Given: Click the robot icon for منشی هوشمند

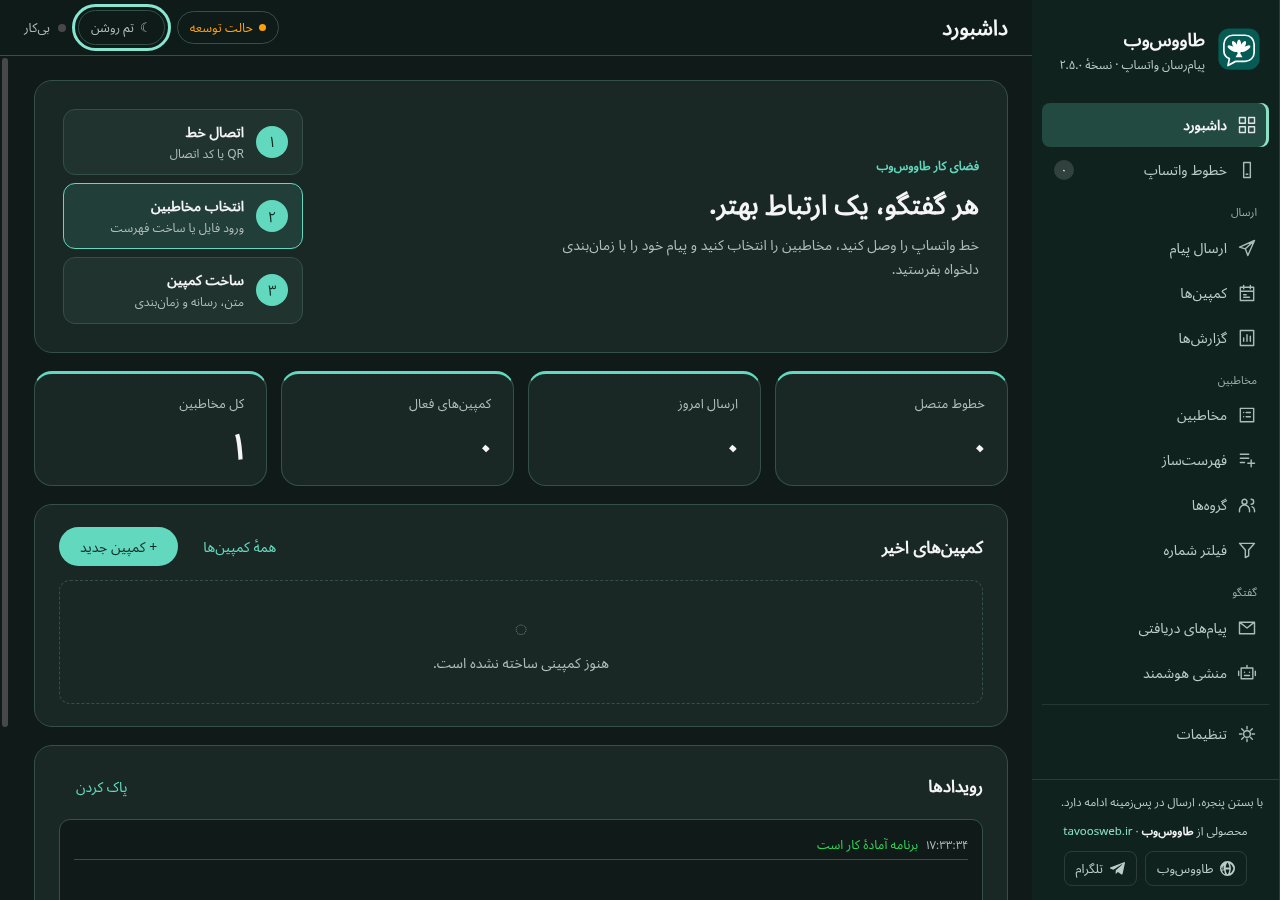Looking at the screenshot, I should (x=1247, y=673).
